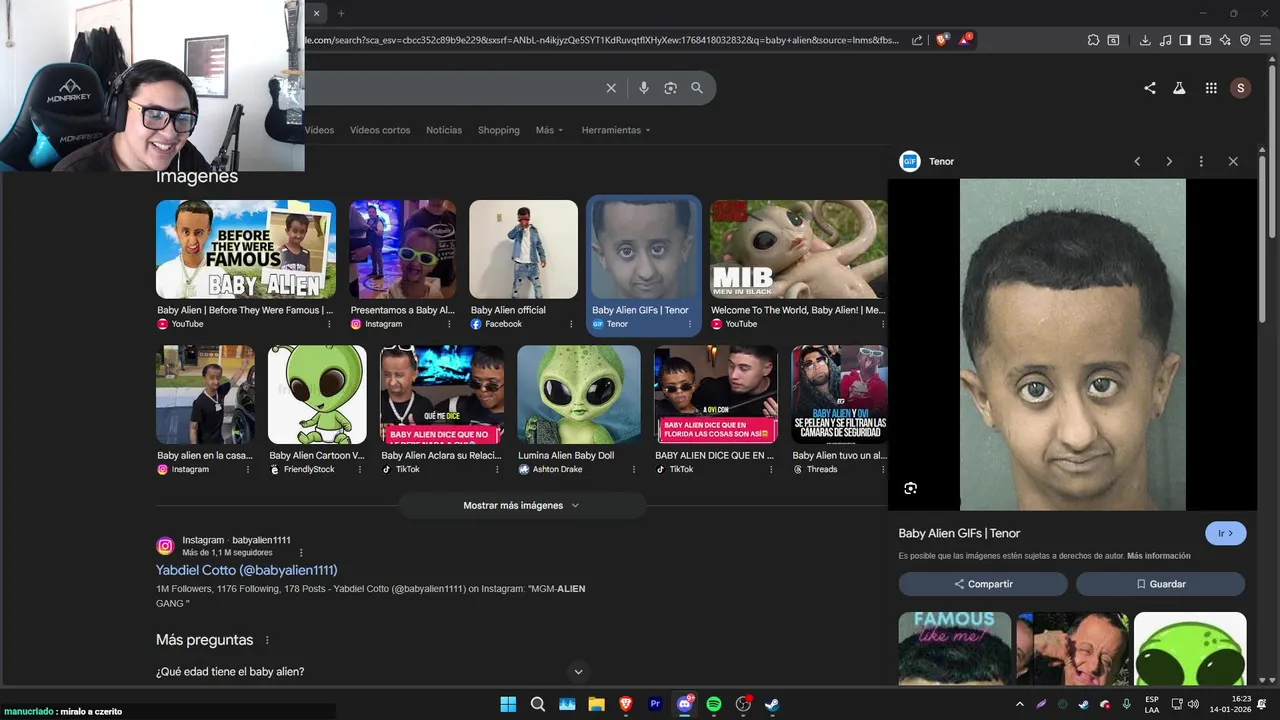1280x720 pixels.
Task: Open the preview panel's three-dot options menu
Action: click(1201, 161)
